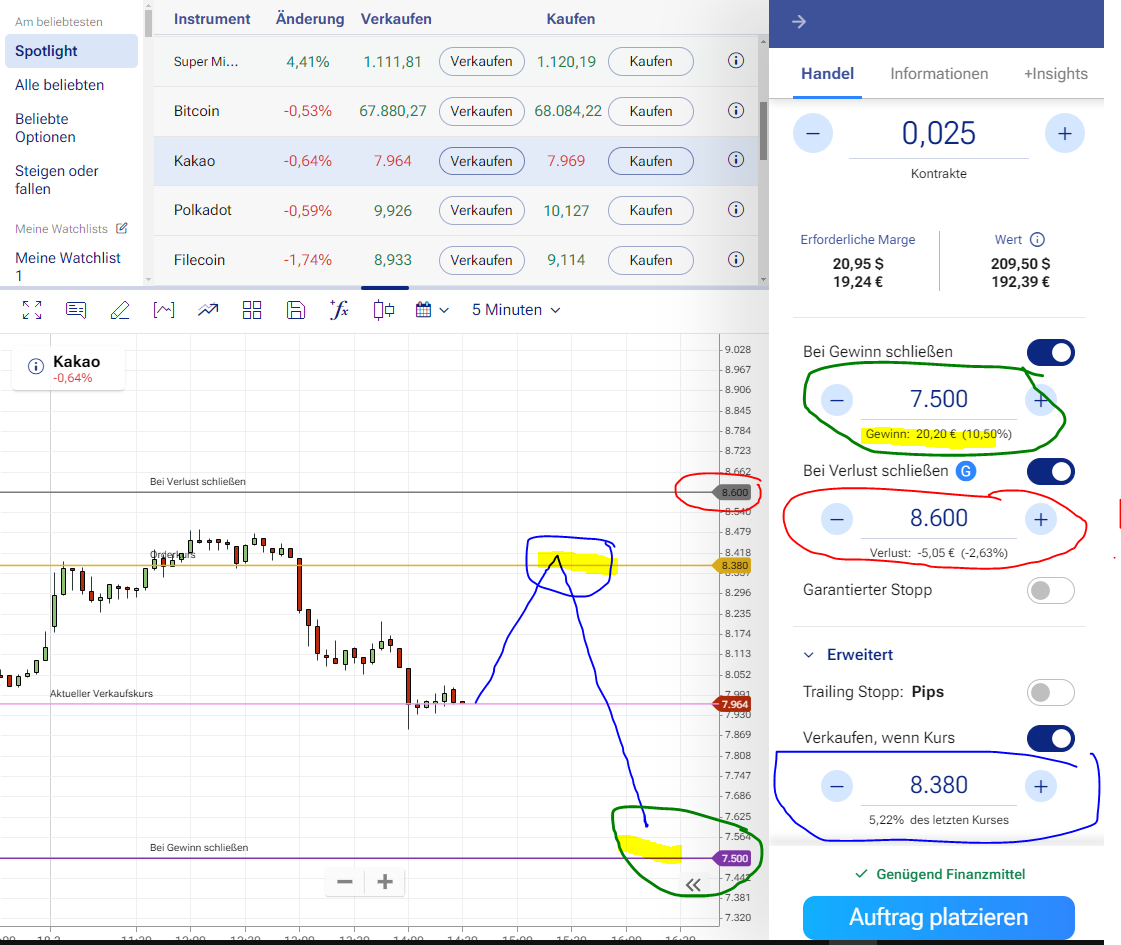
Task: Select the pencil drawing tool
Action: click(x=120, y=310)
